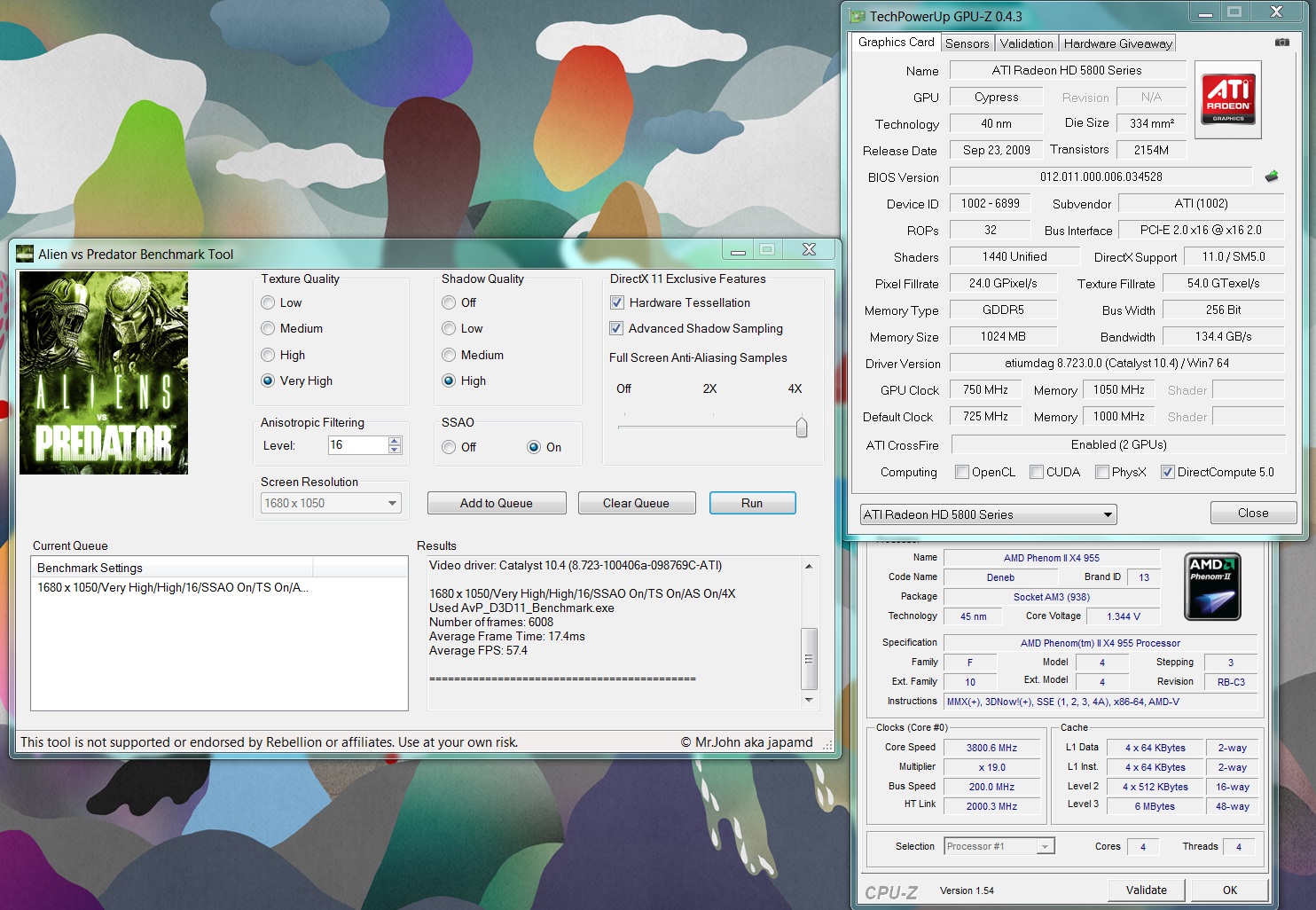The height and width of the screenshot is (910, 1316).
Task: Click the AMD Phenom II X4 955 name field
Action: point(1051,558)
